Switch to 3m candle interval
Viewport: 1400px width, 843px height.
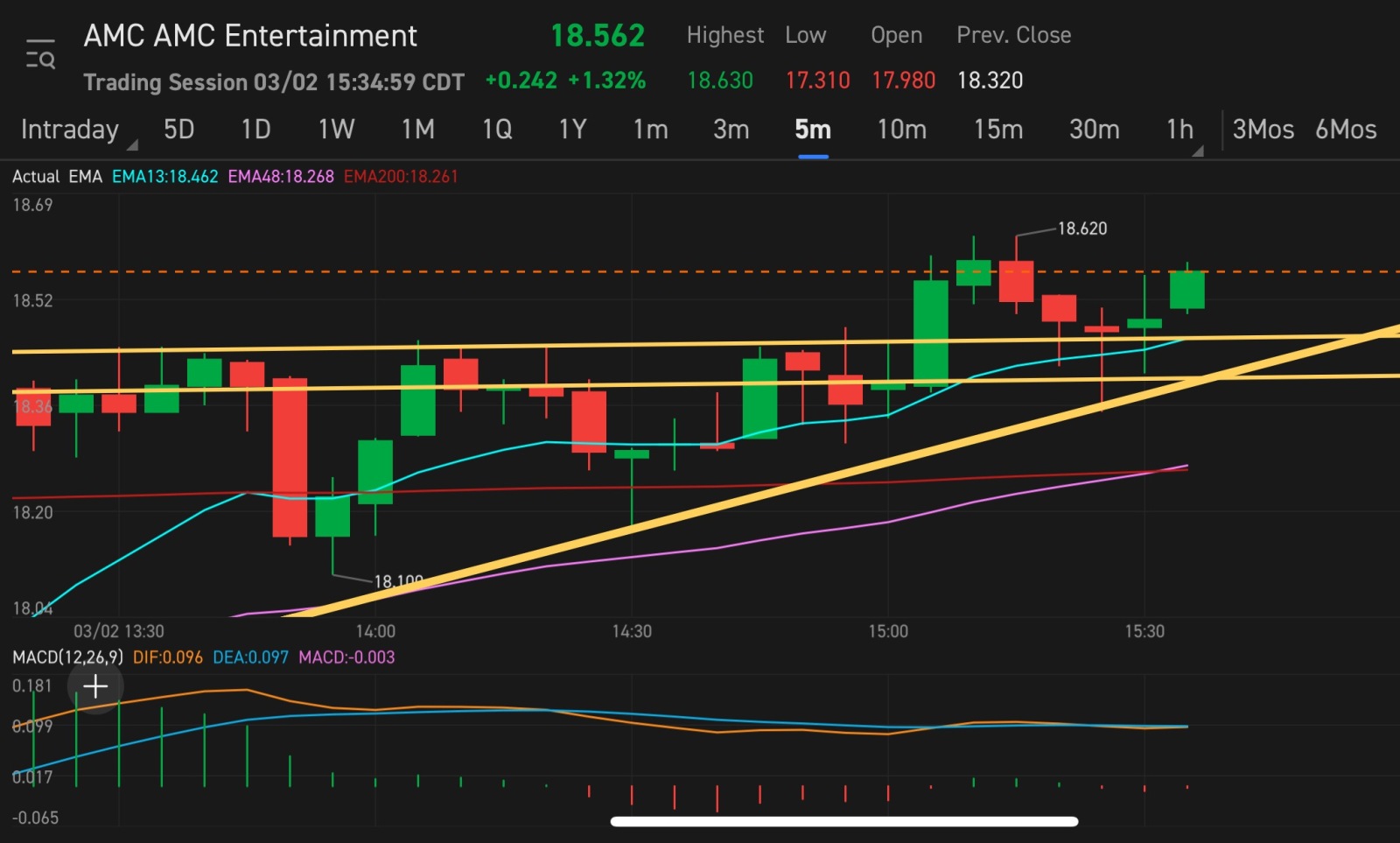[x=731, y=130]
